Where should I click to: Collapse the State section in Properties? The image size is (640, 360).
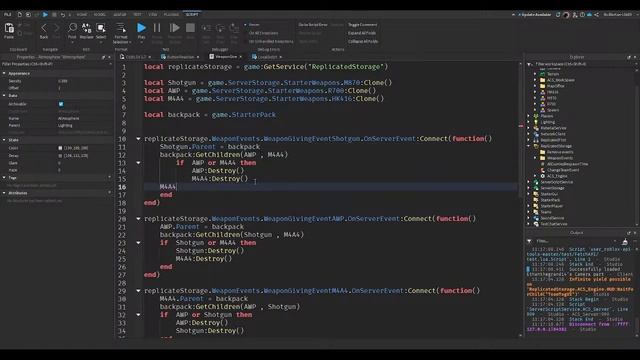click(x=4, y=140)
